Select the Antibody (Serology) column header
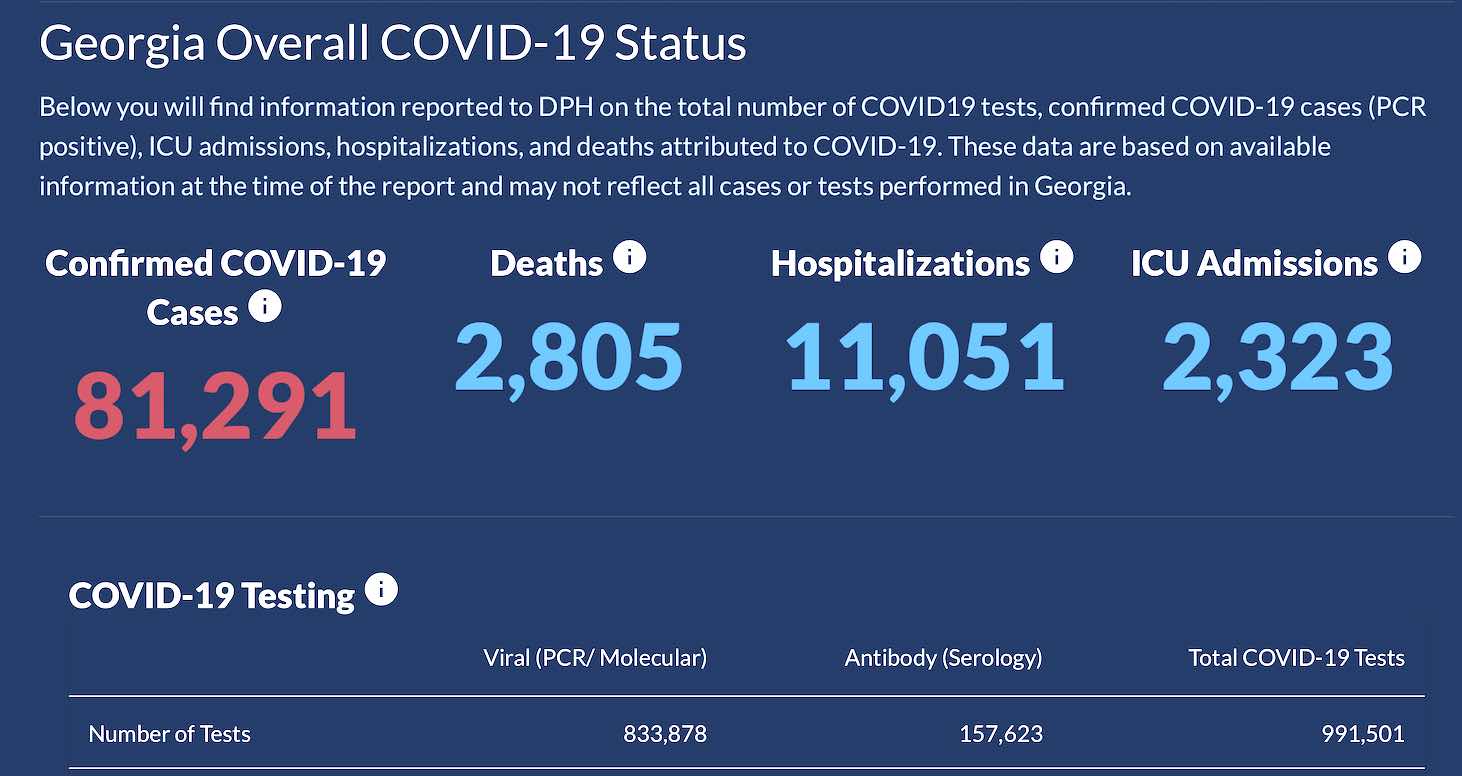This screenshot has height=776, width=1462. (943, 657)
